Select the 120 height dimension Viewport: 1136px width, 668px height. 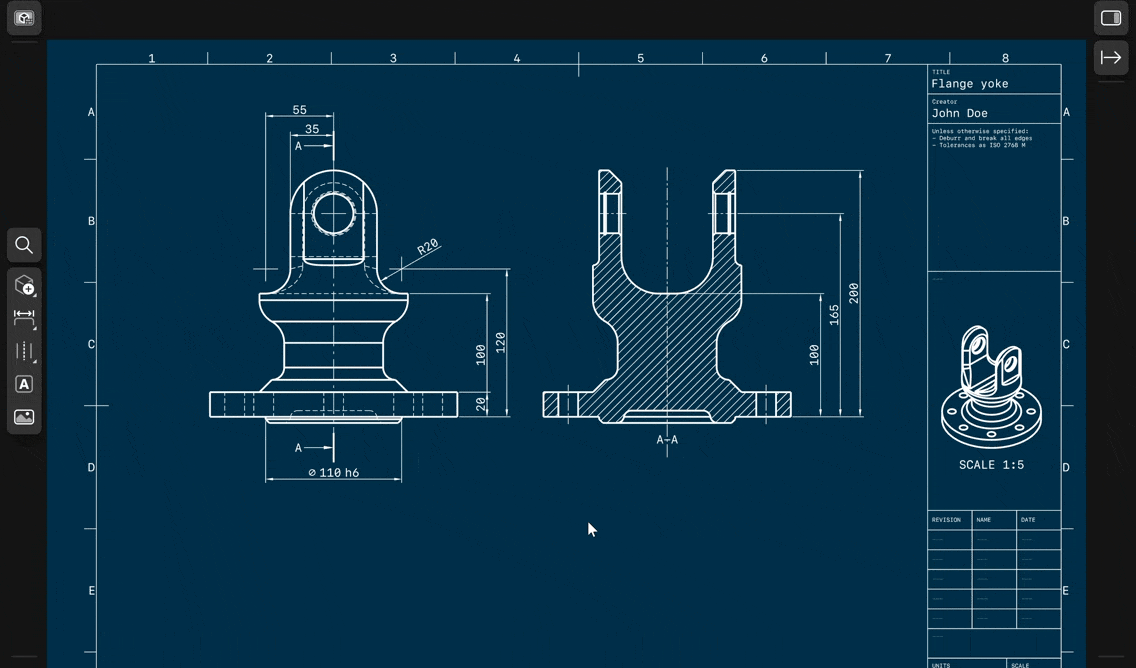pyautogui.click(x=500, y=343)
